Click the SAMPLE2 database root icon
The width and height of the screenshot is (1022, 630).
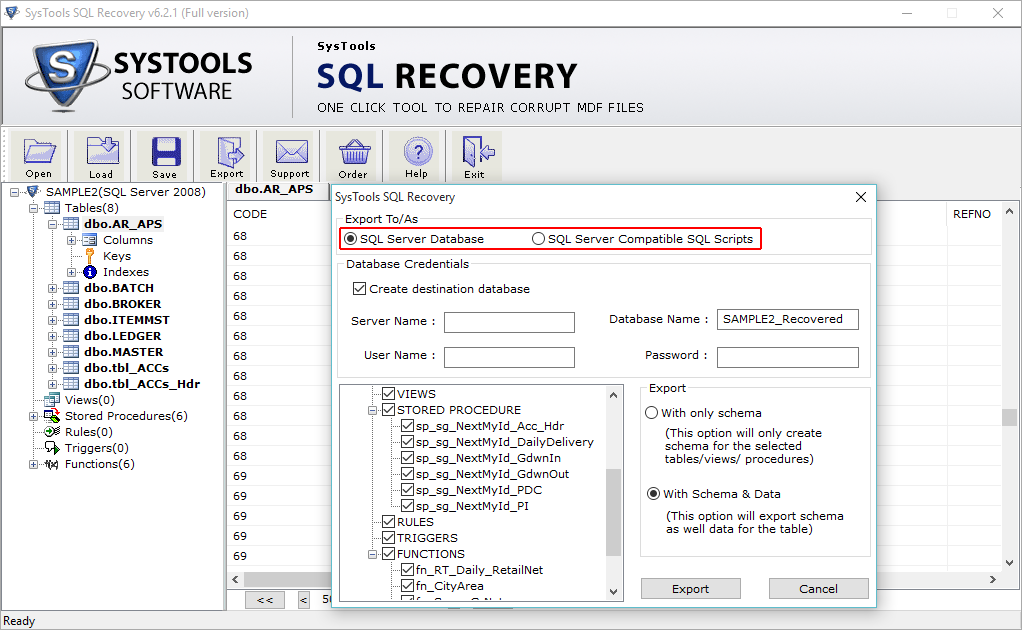pyautogui.click(x=32, y=192)
